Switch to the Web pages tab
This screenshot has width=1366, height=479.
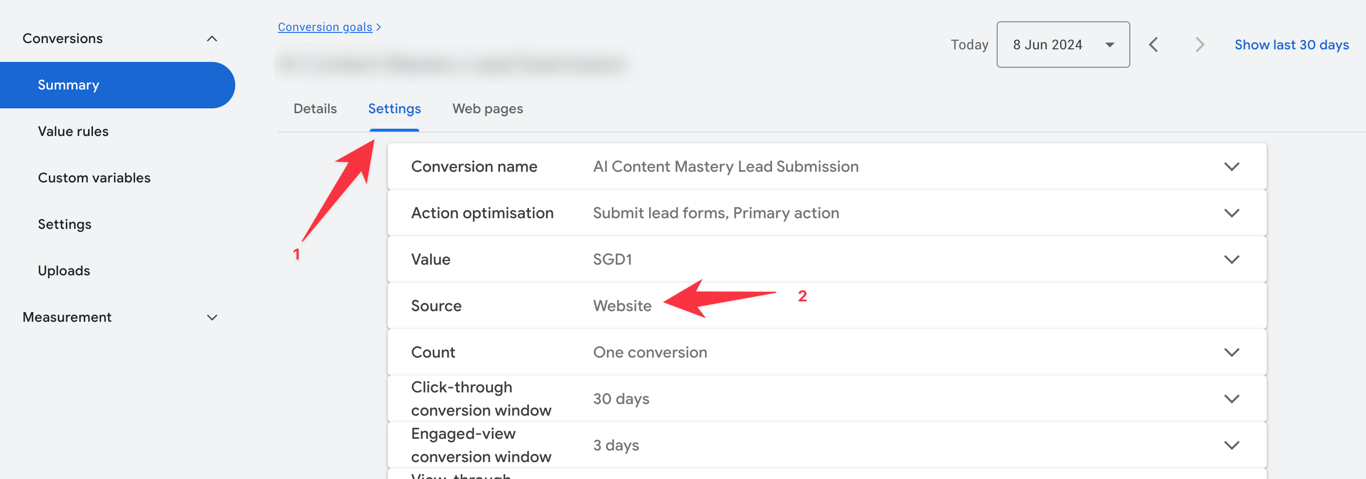point(488,109)
